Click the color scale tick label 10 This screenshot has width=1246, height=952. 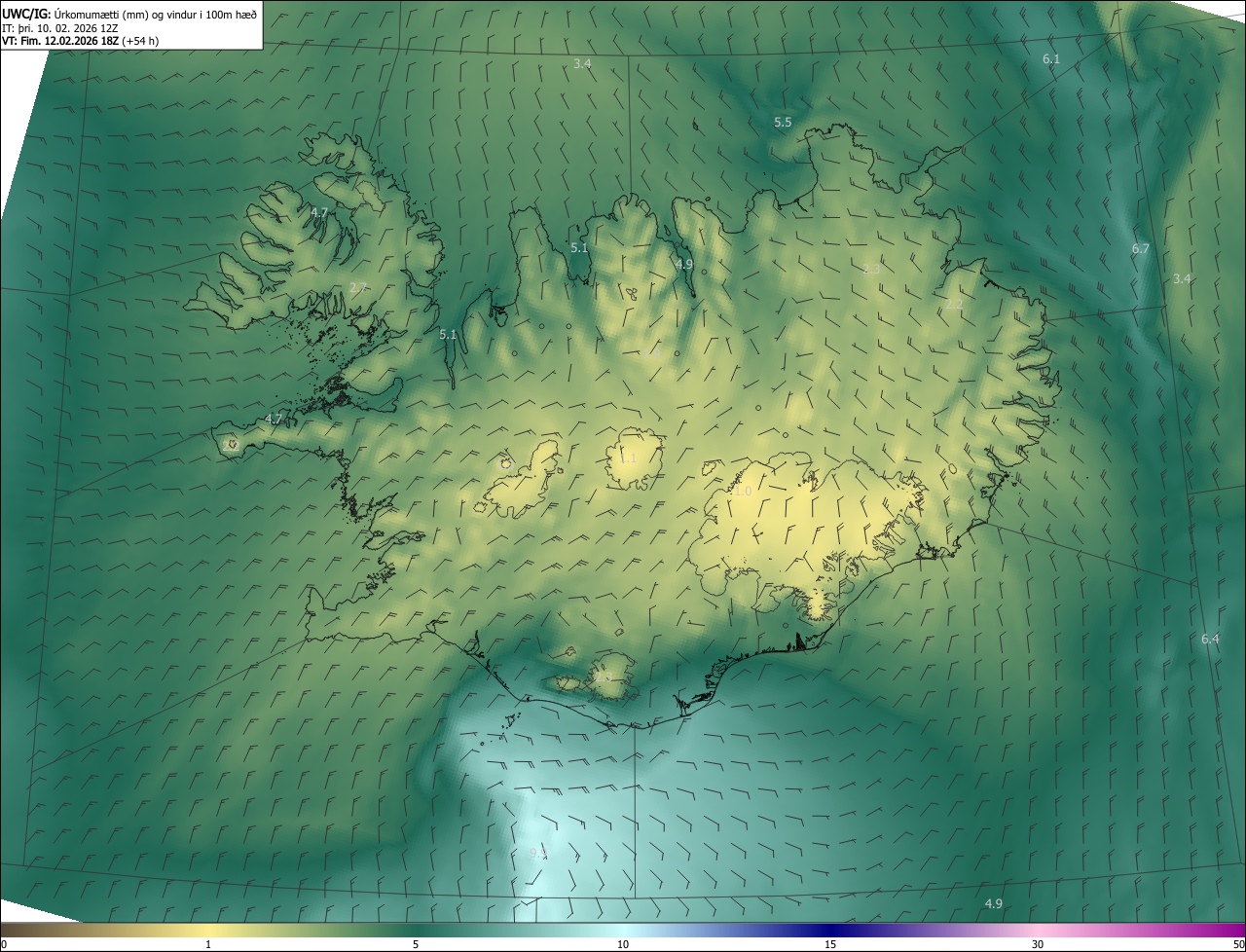pyautogui.click(x=623, y=944)
